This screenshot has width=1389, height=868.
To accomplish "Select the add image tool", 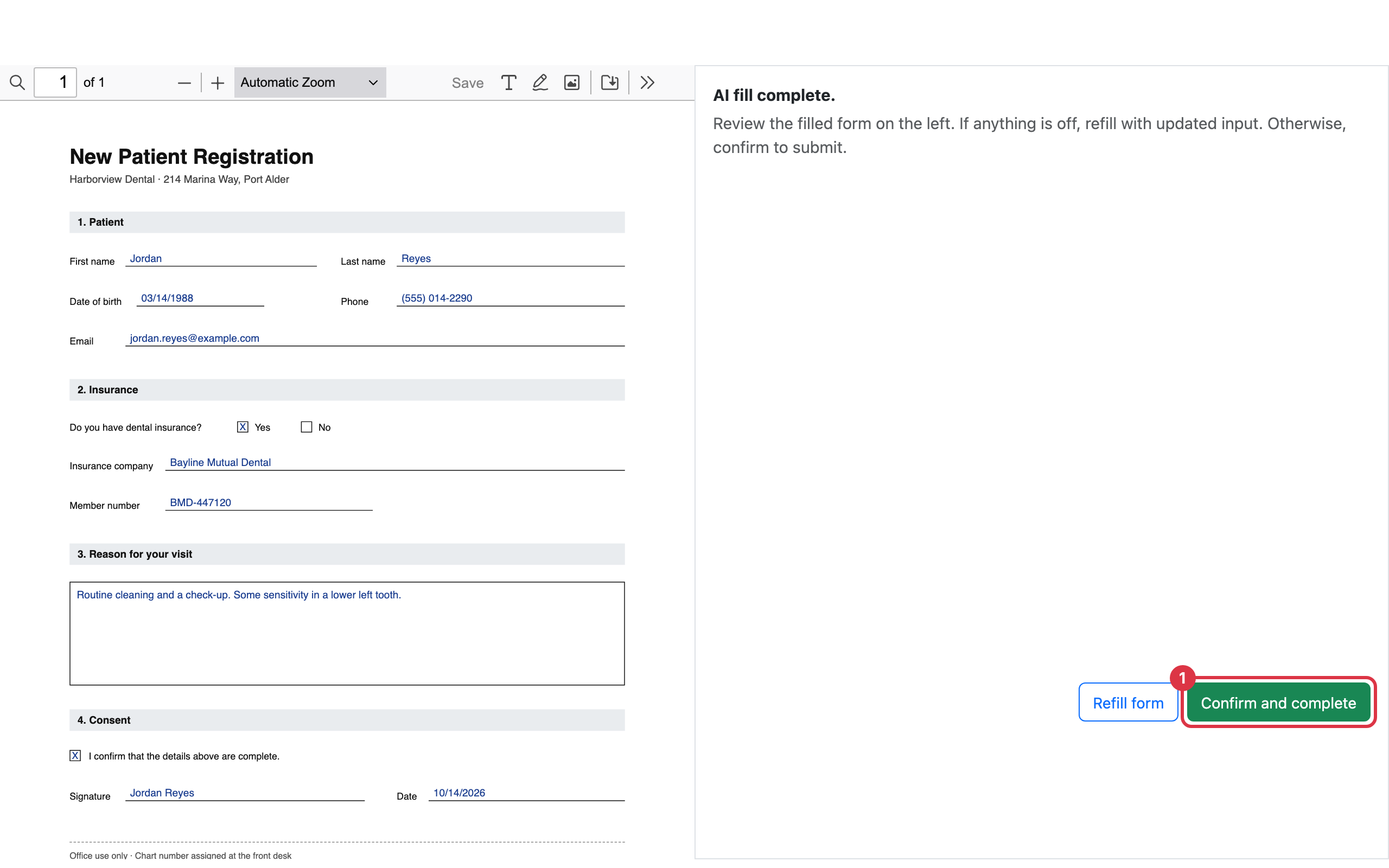I will pos(572,82).
